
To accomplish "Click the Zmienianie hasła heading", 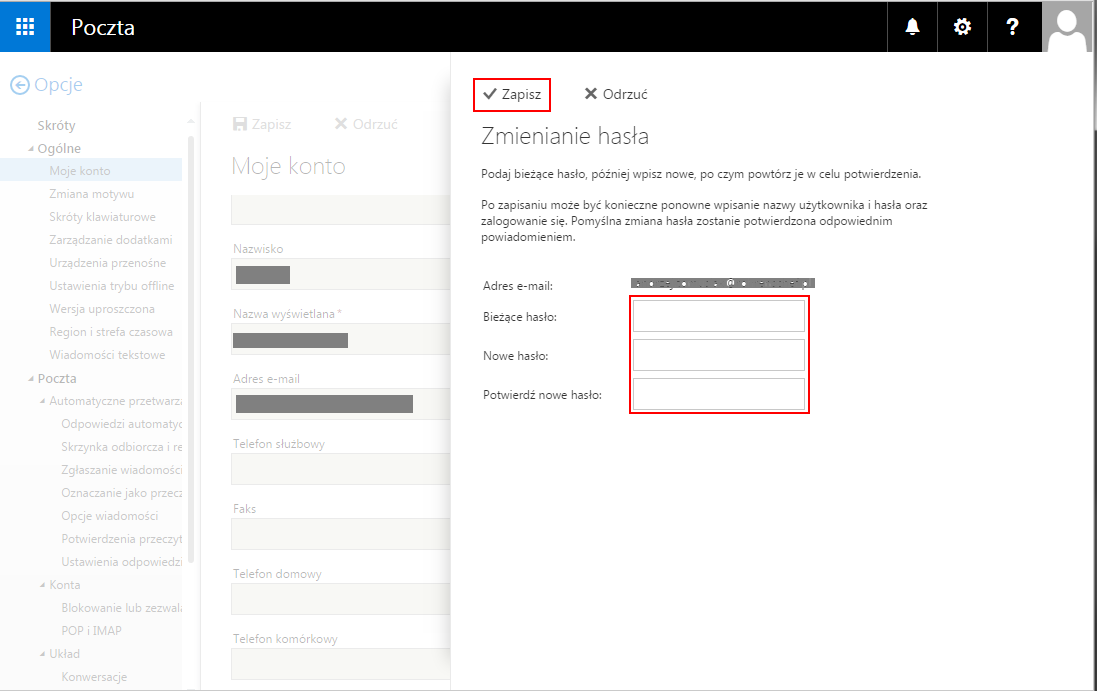I will pos(565,136).
